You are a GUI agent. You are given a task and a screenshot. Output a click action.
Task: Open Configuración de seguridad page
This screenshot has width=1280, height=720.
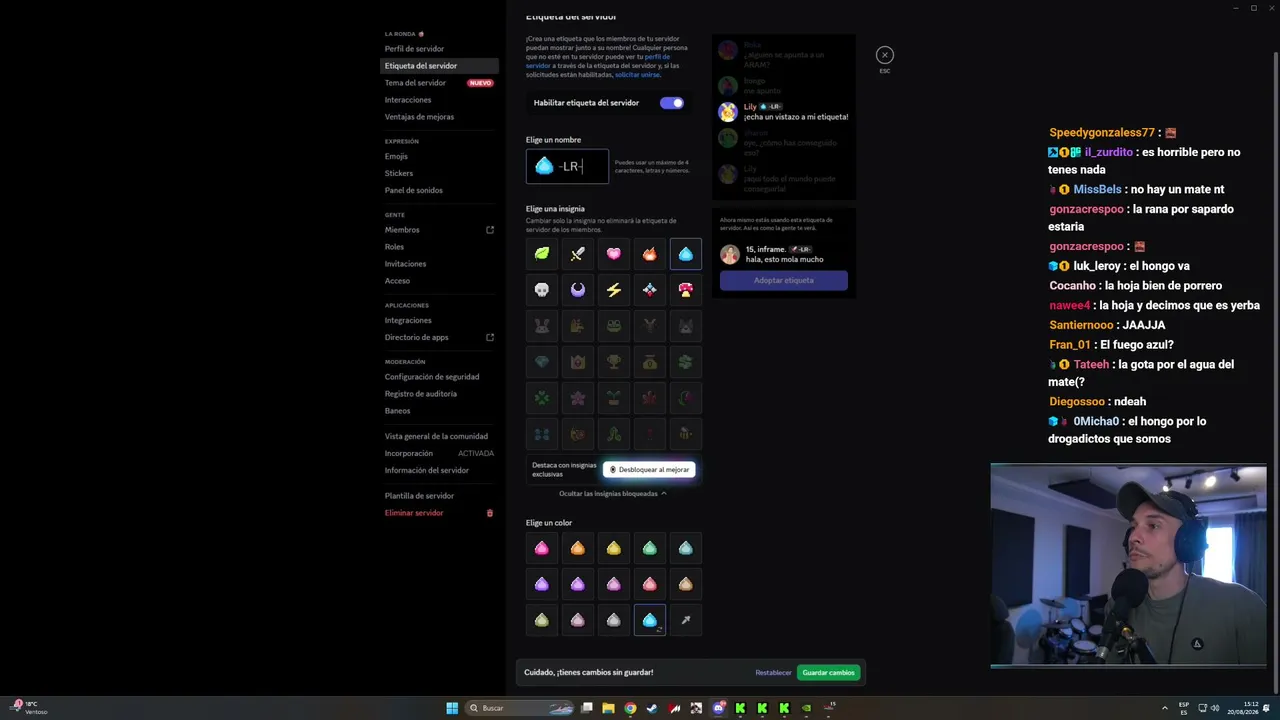440,377
